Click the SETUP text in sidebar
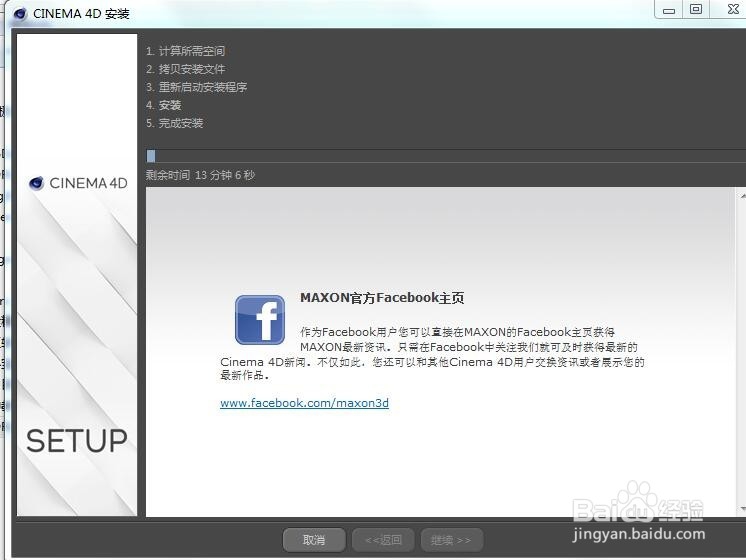The width and height of the screenshot is (746, 560). [77, 441]
